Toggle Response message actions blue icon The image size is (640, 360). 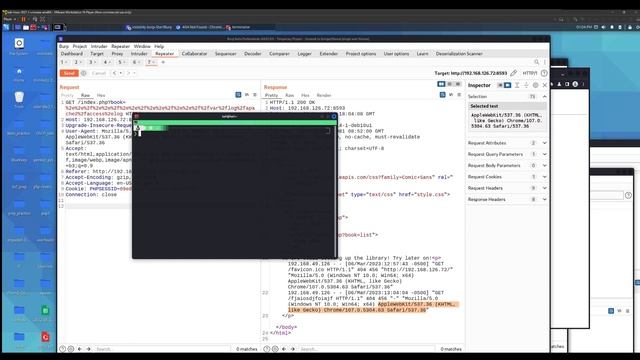point(442,95)
